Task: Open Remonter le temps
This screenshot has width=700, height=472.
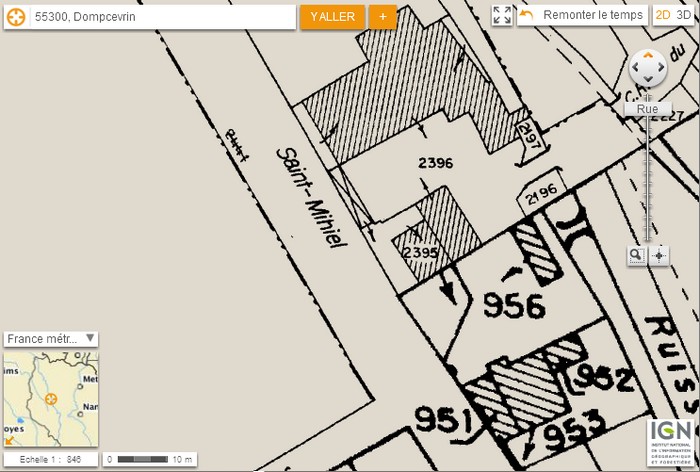Action: (582, 16)
